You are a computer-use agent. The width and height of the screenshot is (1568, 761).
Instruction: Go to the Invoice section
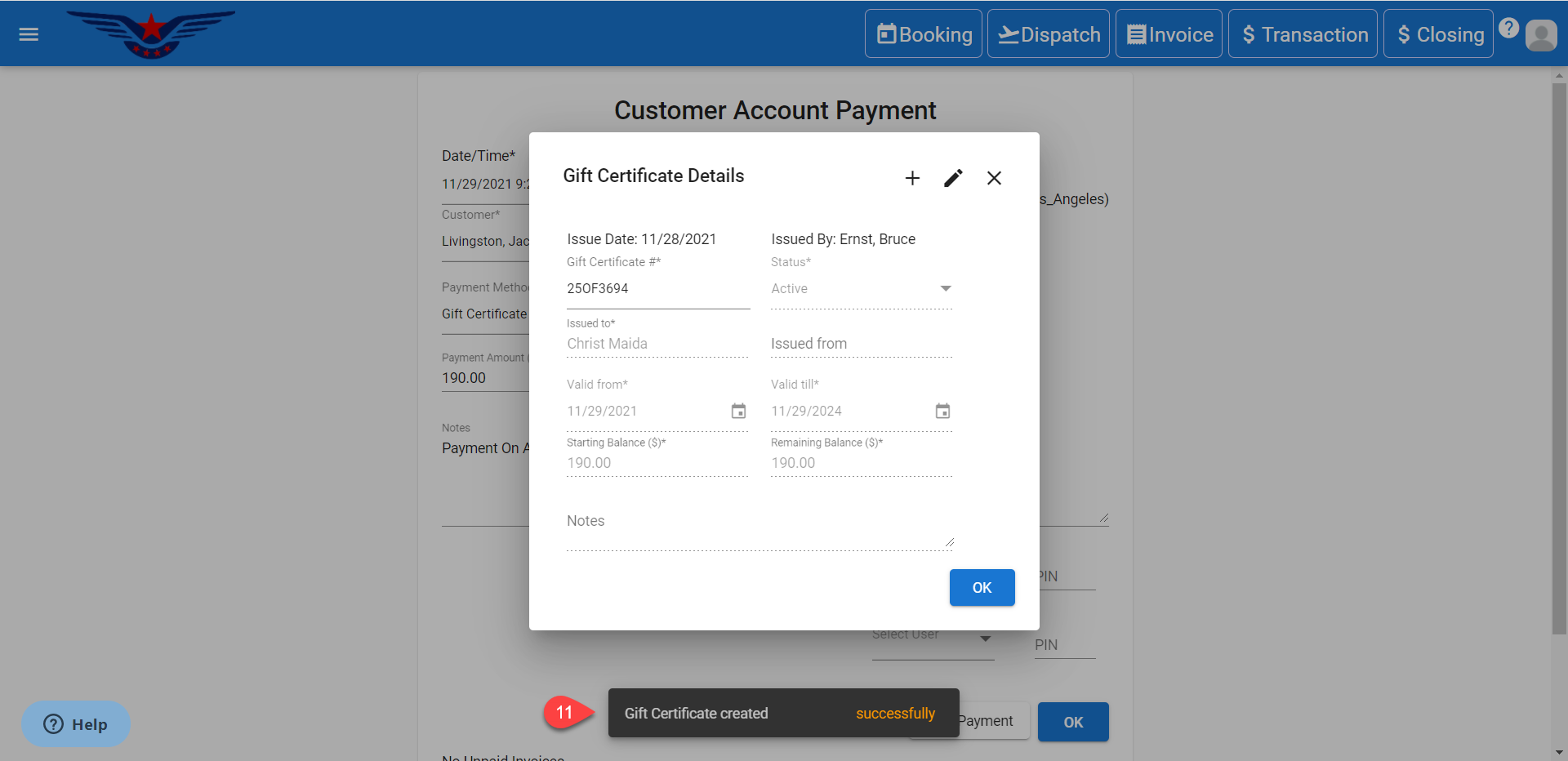coord(1169,34)
